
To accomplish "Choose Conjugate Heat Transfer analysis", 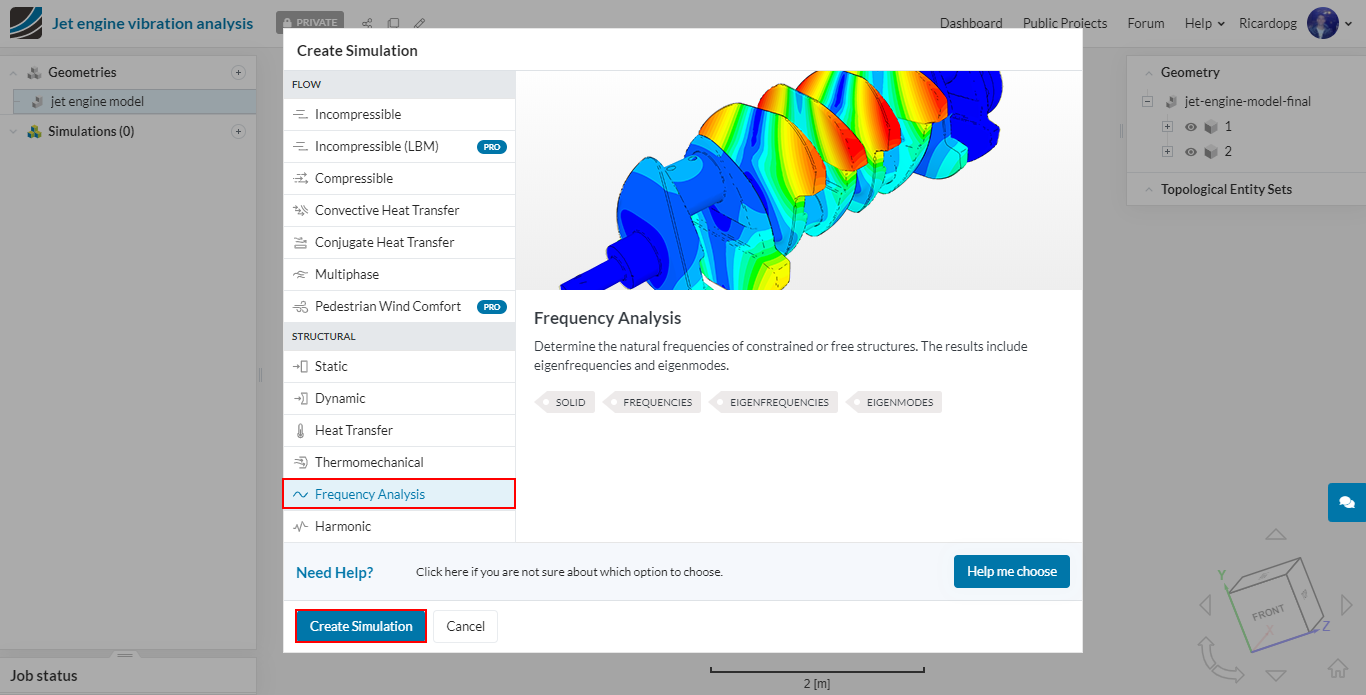I will pyautogui.click(x=384, y=242).
